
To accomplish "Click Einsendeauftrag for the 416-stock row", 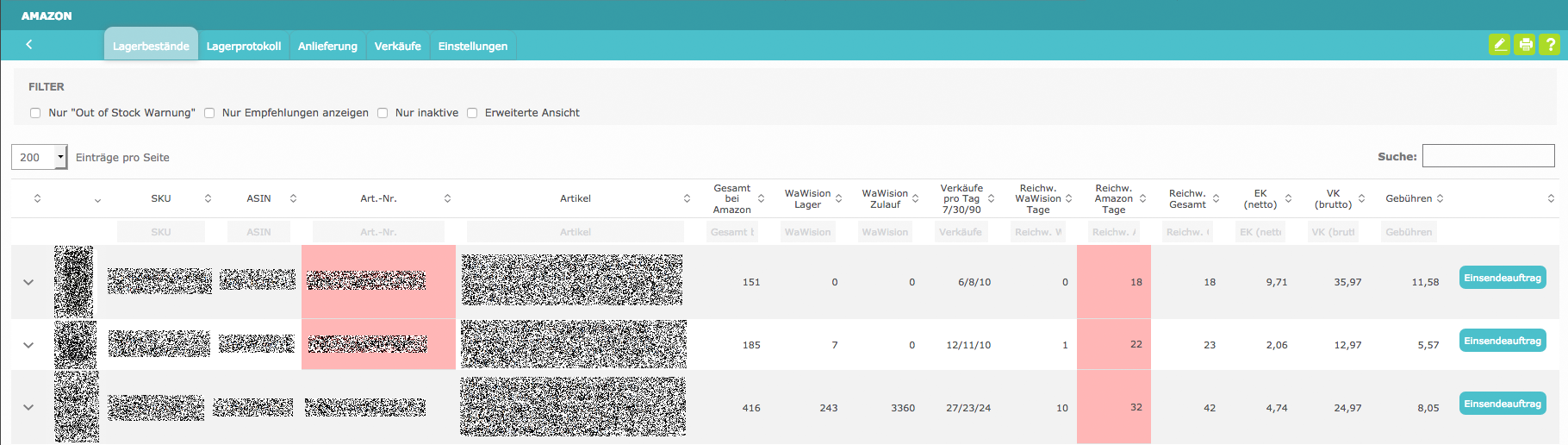I will [x=1502, y=404].
